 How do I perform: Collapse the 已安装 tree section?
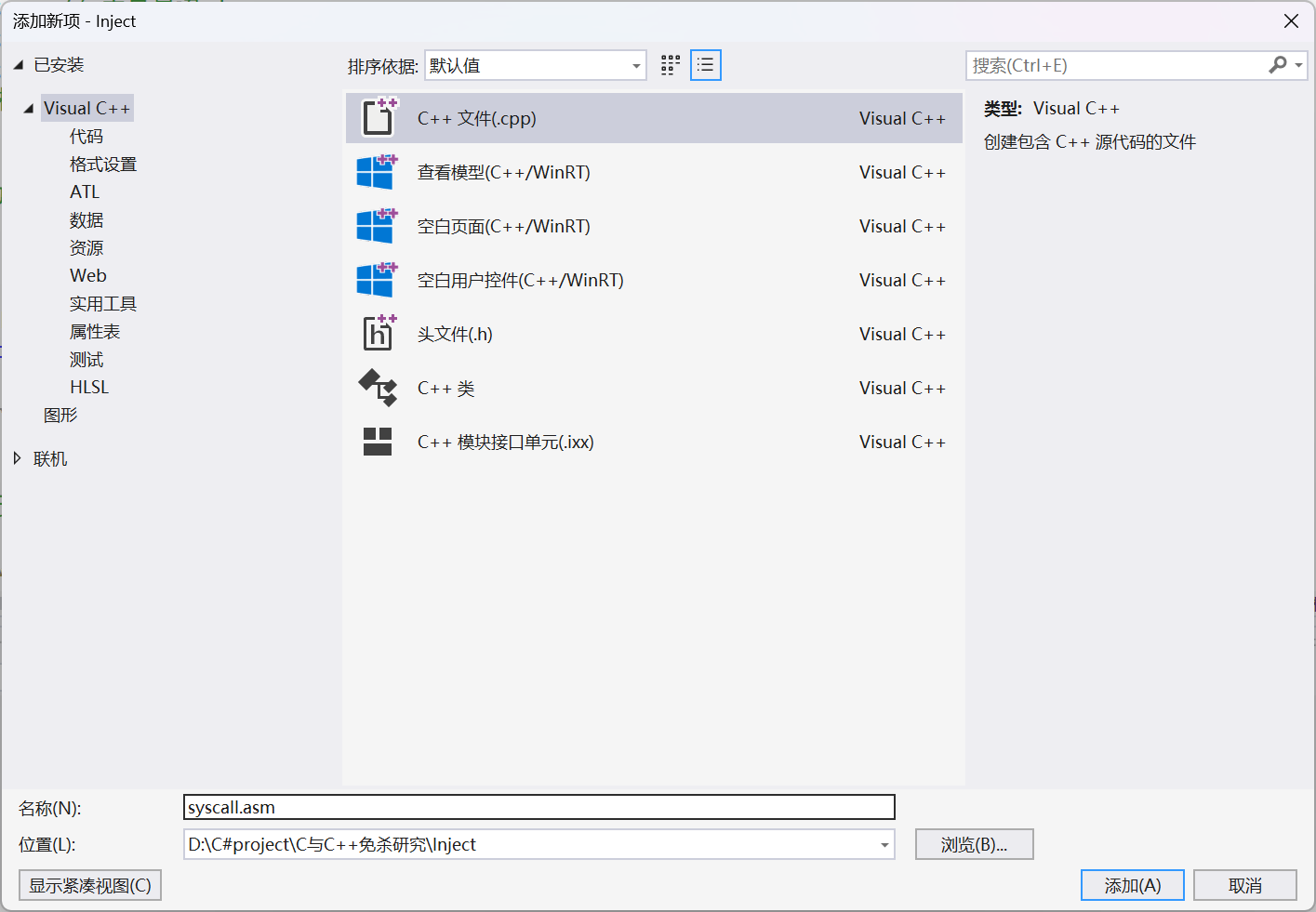[x=18, y=65]
